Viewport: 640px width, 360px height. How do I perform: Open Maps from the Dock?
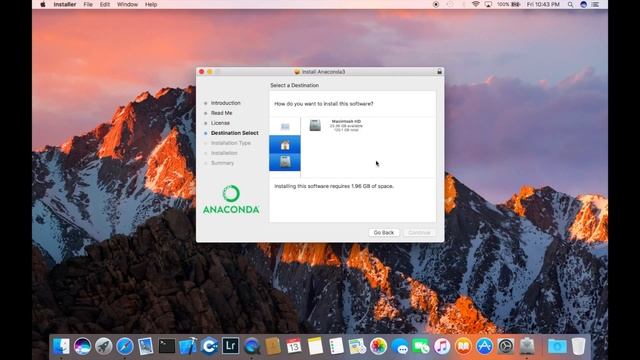[358, 347]
